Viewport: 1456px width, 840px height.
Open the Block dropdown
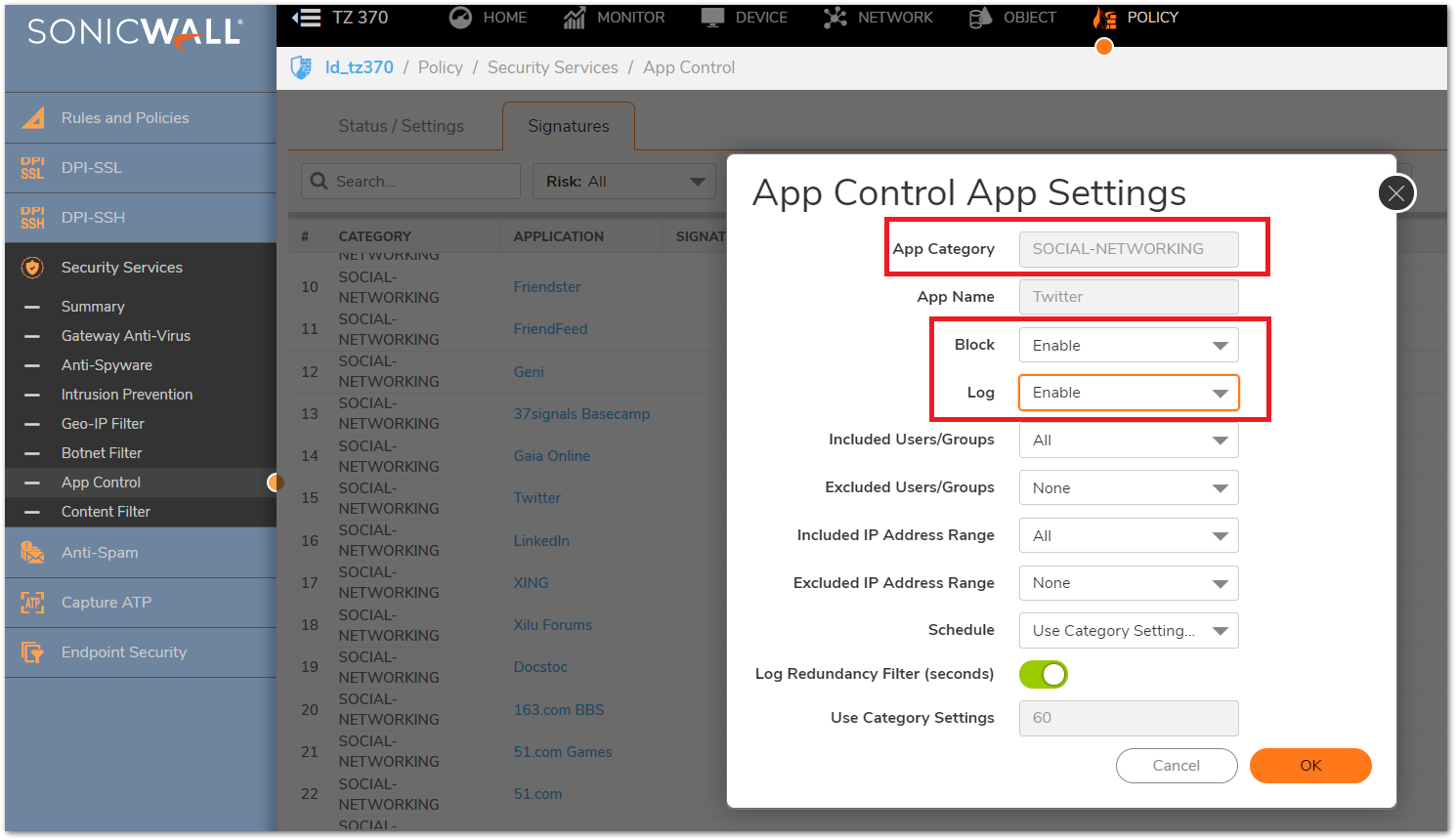[x=1128, y=346]
